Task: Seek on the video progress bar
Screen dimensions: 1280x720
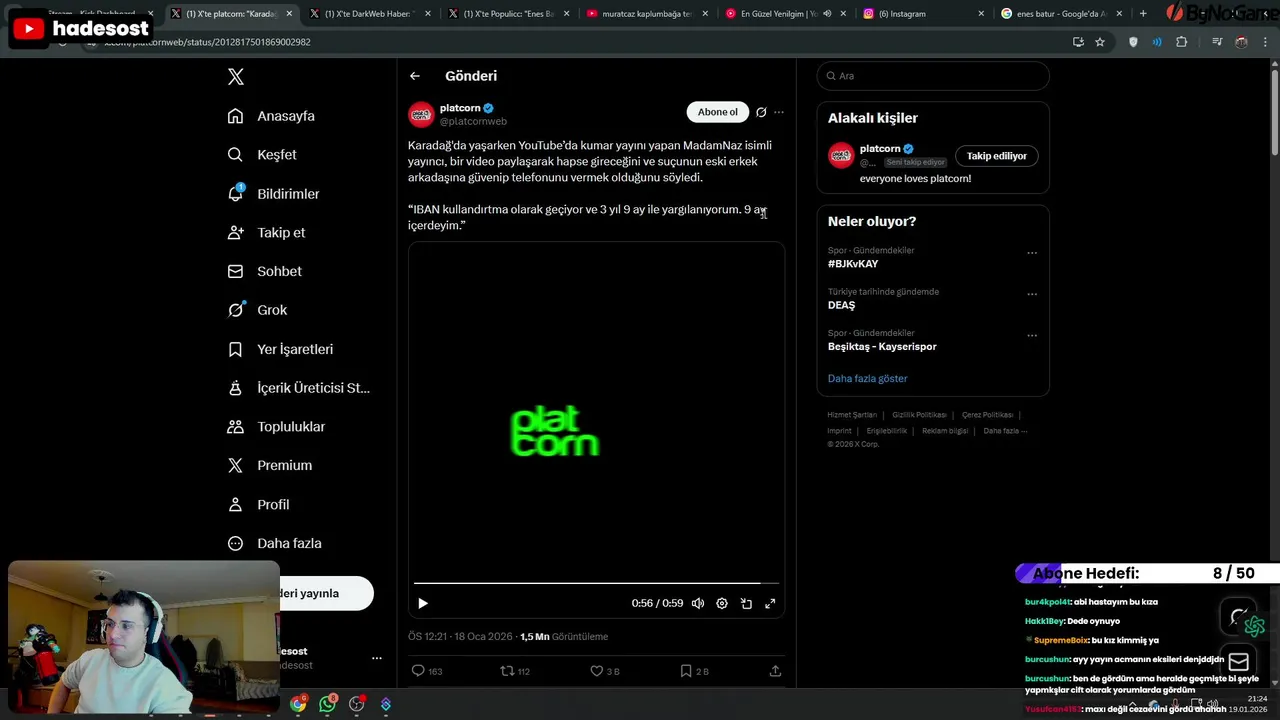Action: (596, 583)
